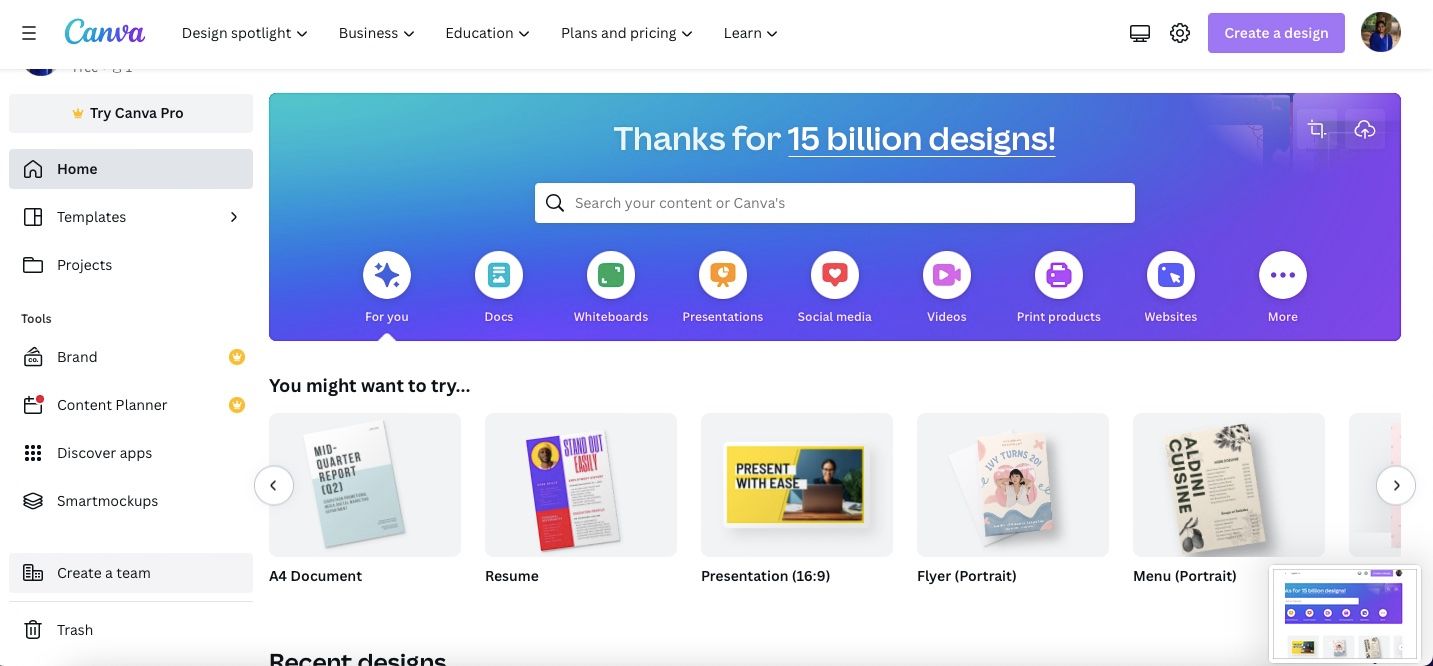Select the Docs category icon
1433x666 pixels.
click(x=498, y=274)
